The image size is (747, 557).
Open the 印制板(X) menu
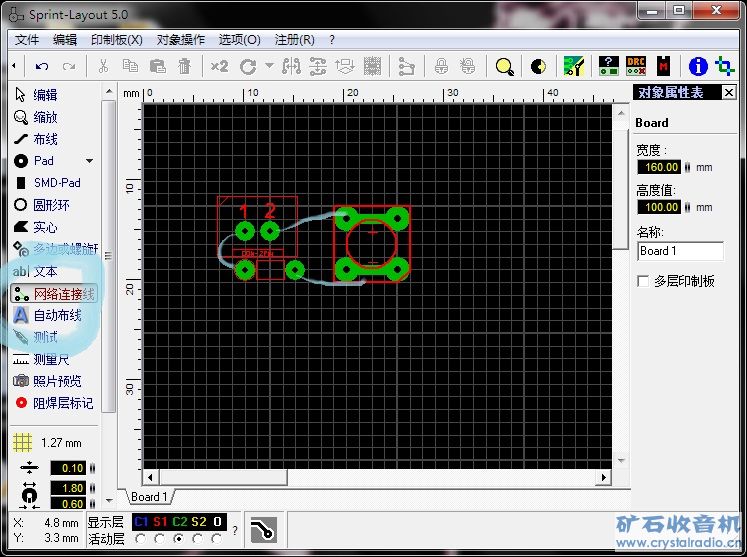pos(117,40)
